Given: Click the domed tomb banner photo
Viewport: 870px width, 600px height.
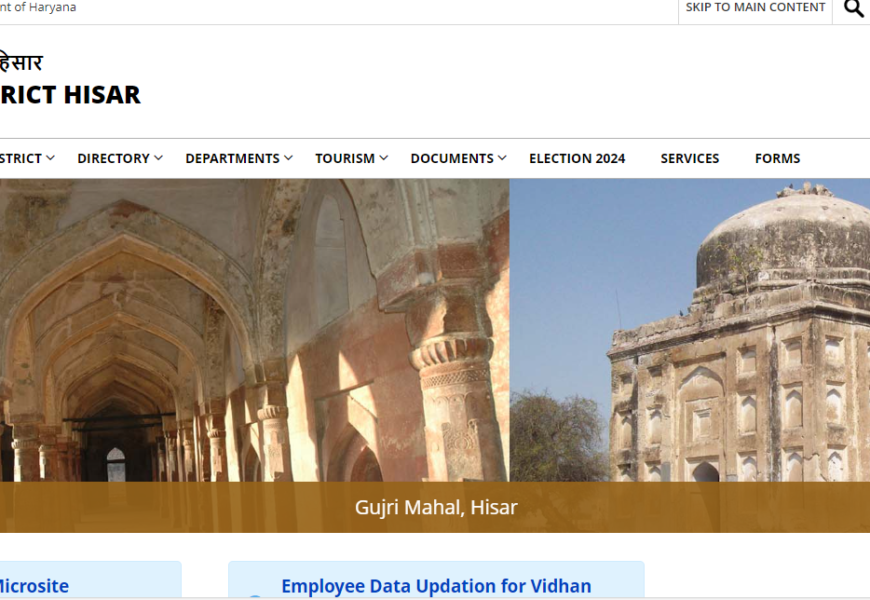Looking at the screenshot, I should click(690, 330).
